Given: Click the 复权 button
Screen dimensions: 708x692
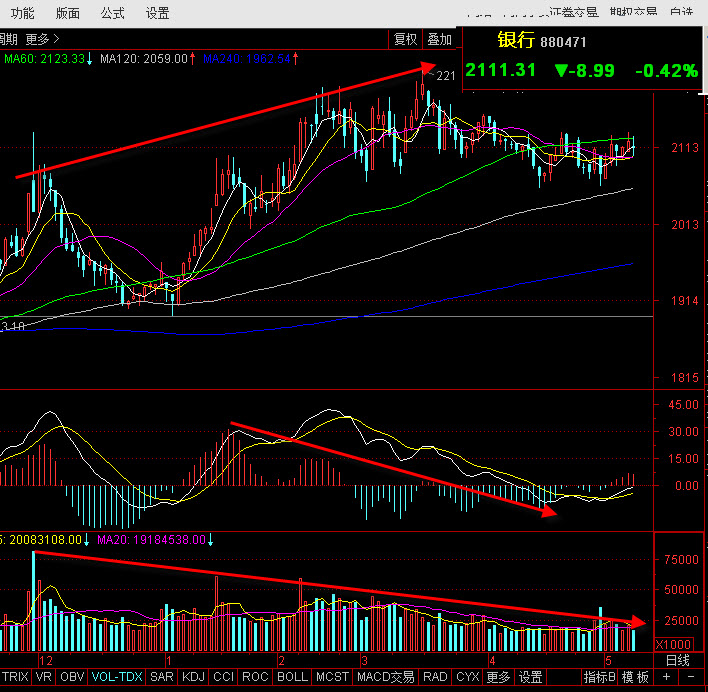Looking at the screenshot, I should coord(405,39).
